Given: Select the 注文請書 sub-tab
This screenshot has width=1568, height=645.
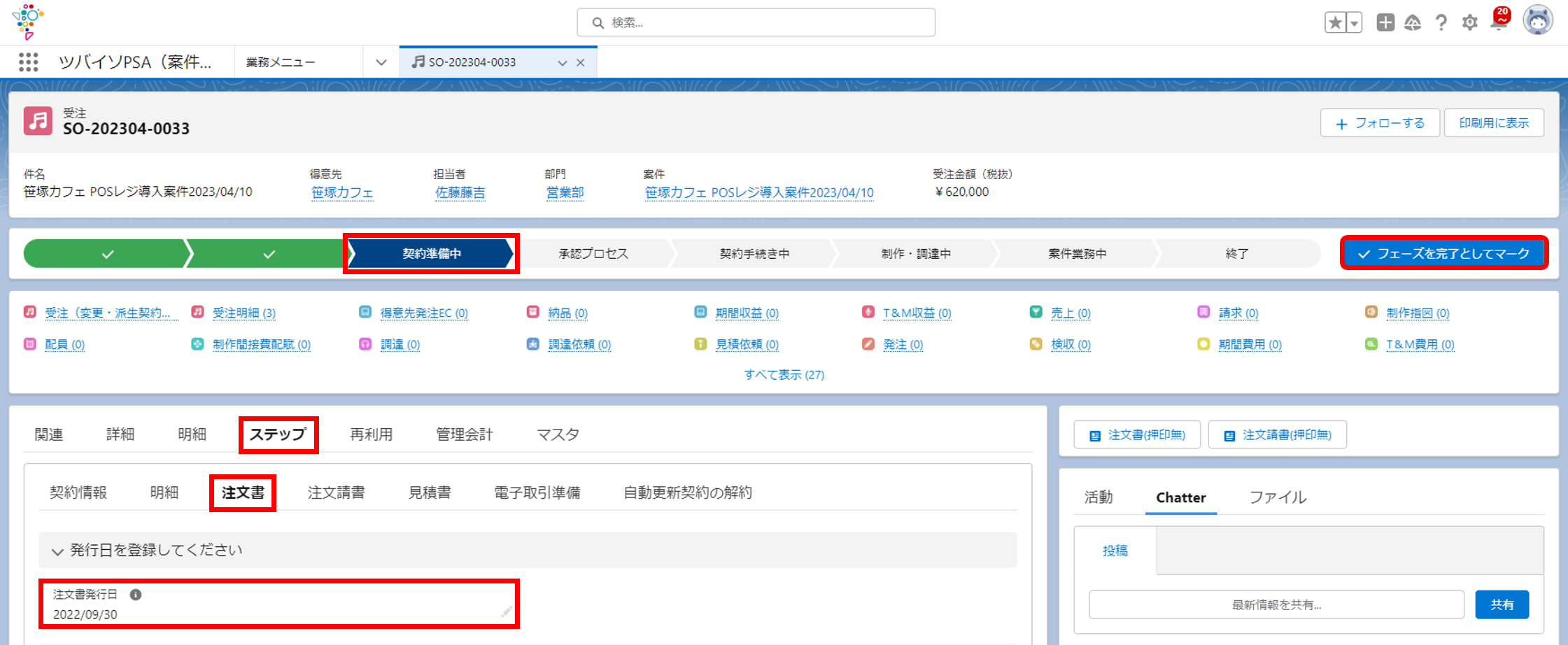Looking at the screenshot, I should (x=336, y=492).
